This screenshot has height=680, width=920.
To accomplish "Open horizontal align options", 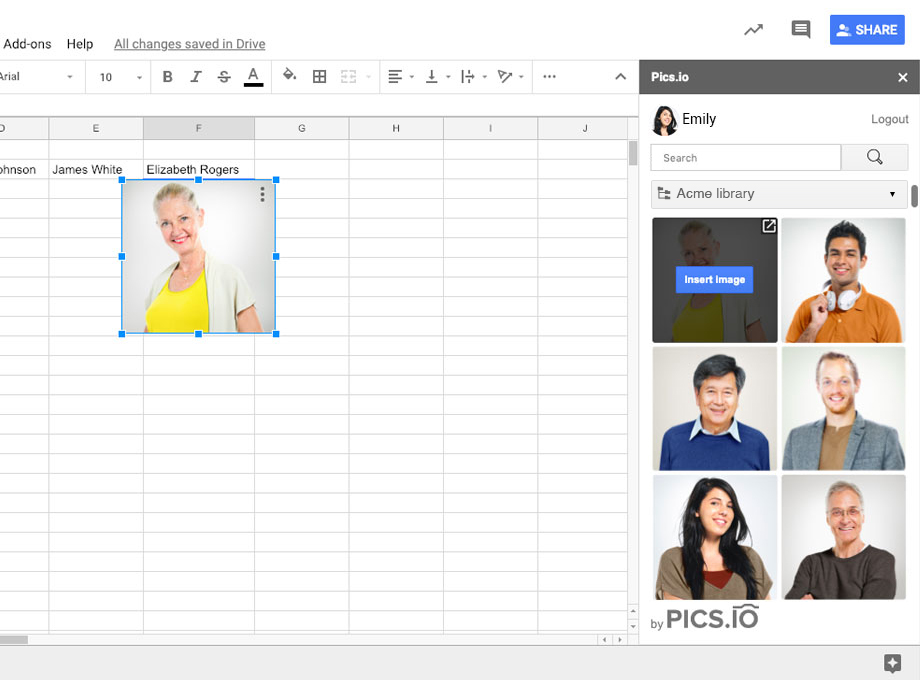I will point(401,76).
